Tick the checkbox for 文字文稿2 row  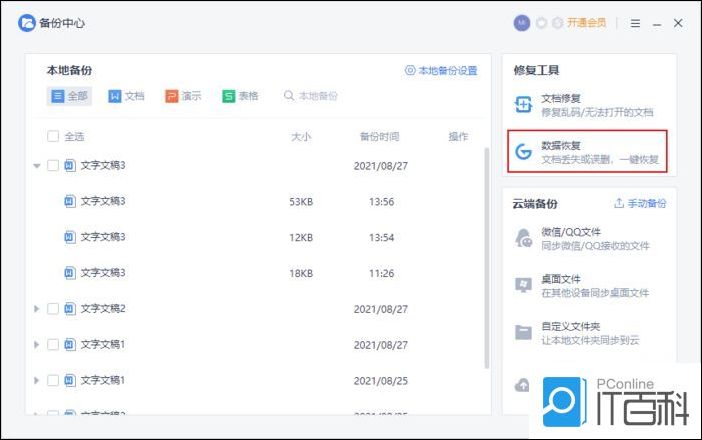tap(53, 309)
